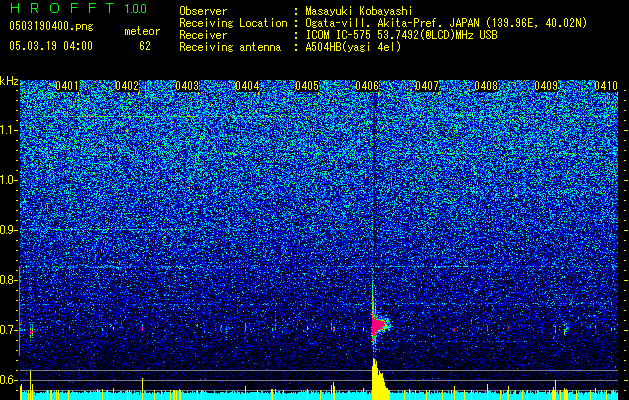Select the meteor count value 62
The image size is (629, 400).
pyautogui.click(x=145, y=46)
